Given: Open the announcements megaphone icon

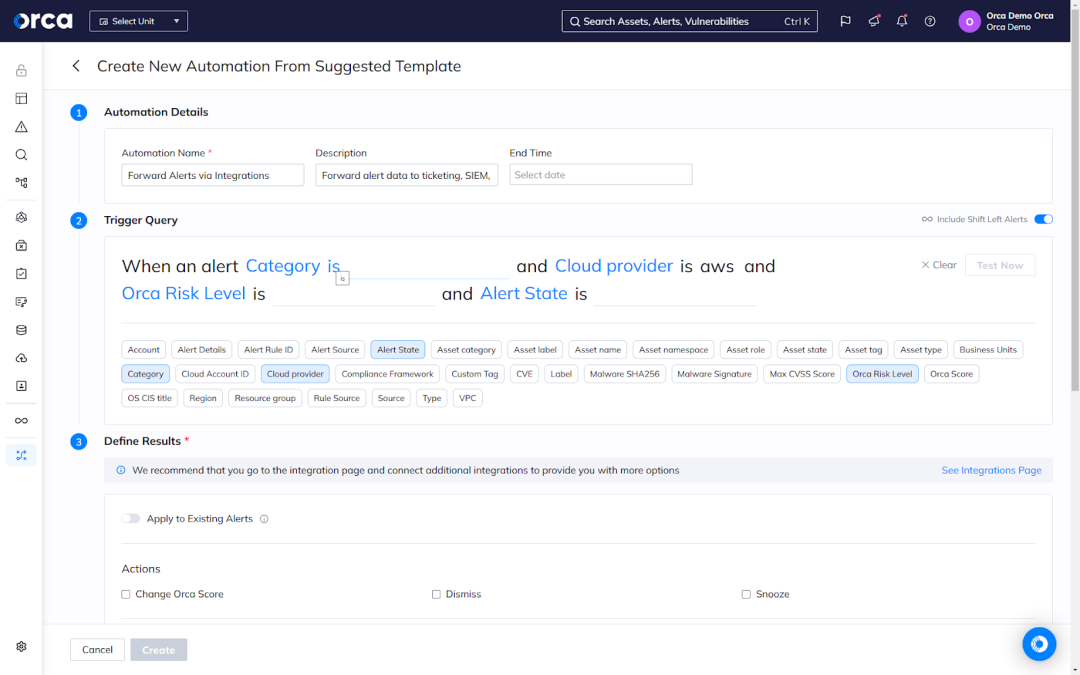Looking at the screenshot, I should 874,21.
